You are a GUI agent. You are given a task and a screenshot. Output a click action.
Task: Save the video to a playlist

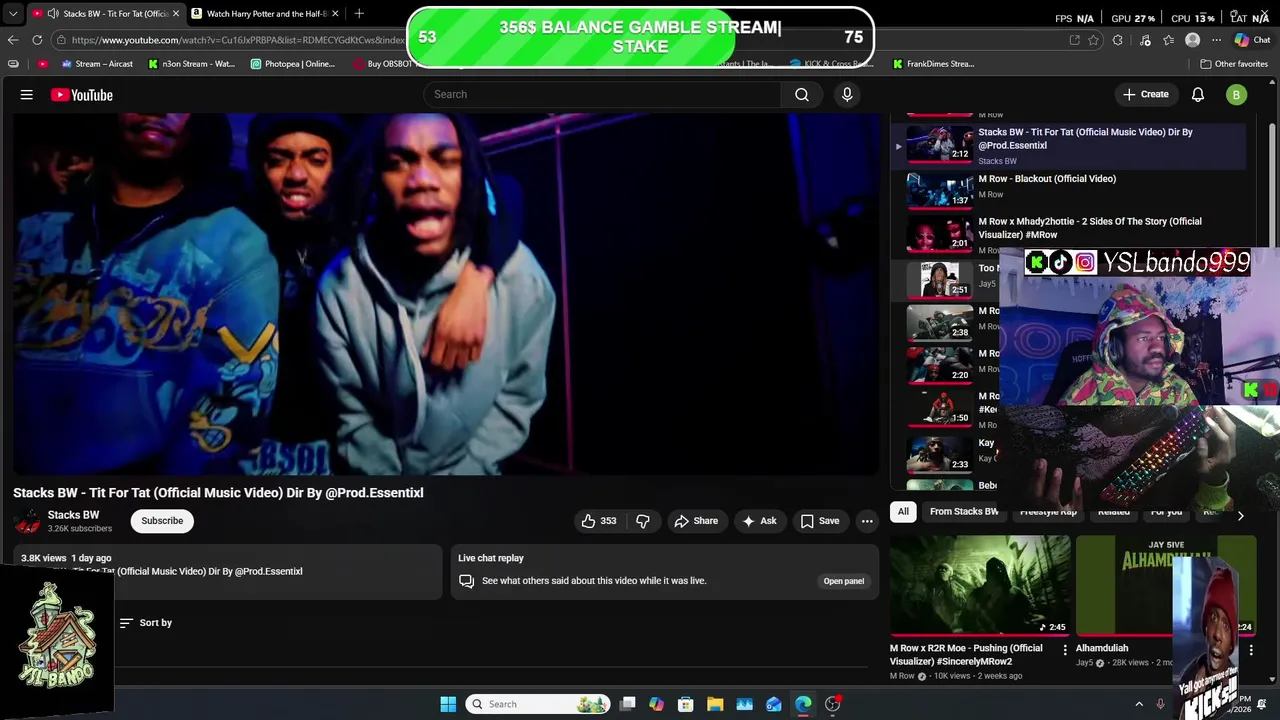coord(820,521)
